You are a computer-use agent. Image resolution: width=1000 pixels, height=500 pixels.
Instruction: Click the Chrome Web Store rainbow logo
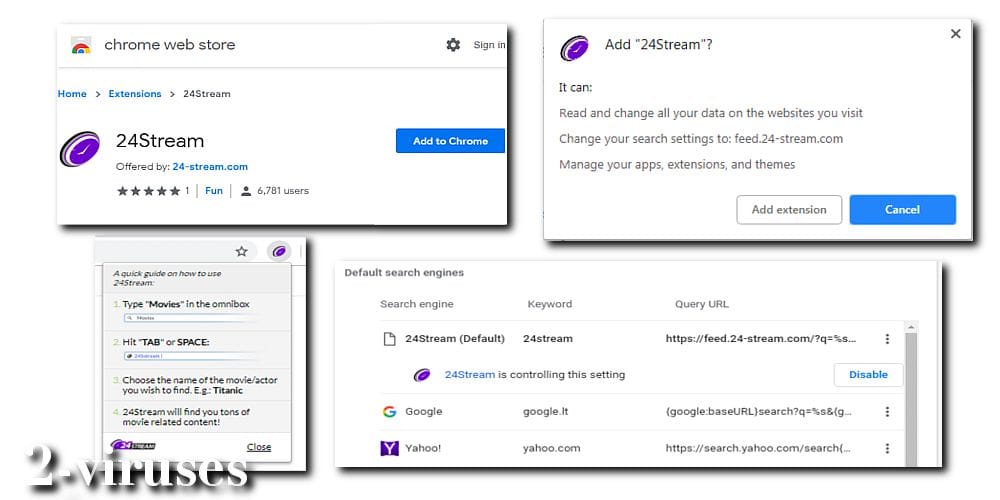tap(81, 46)
